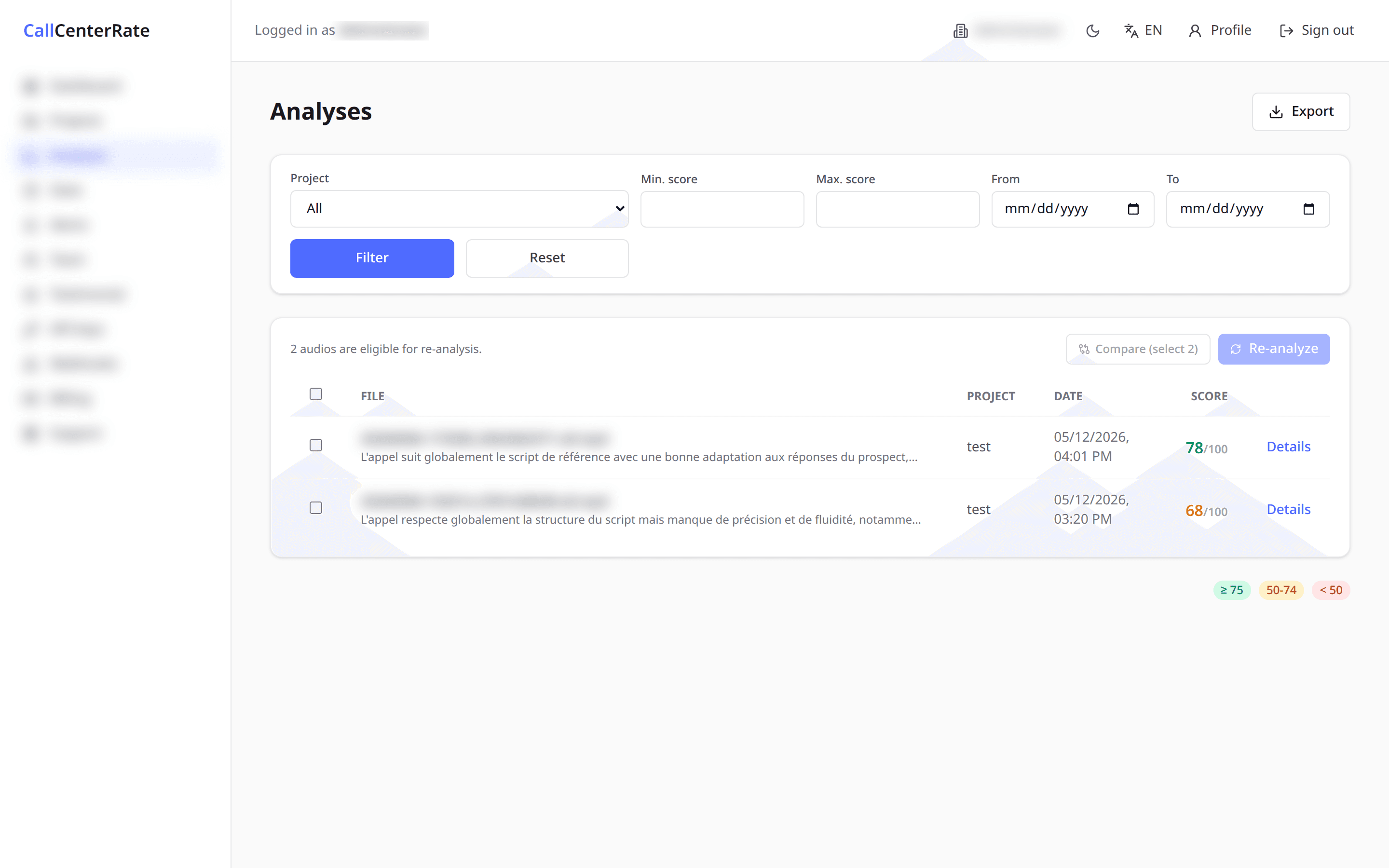Click the Sign out arrow icon

[x=1286, y=30]
